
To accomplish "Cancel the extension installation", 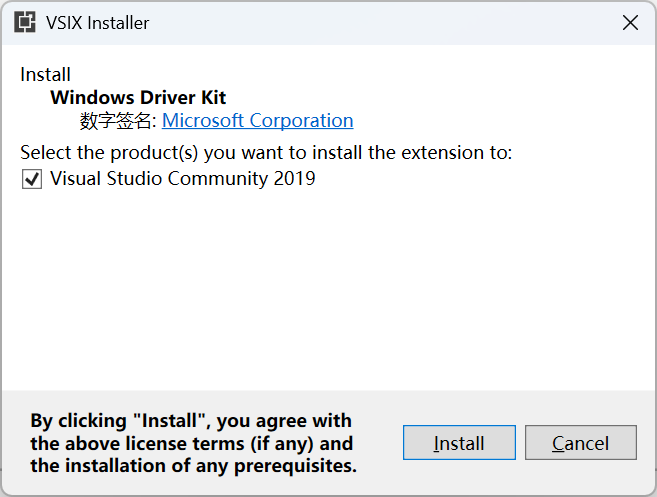I will (581, 443).
